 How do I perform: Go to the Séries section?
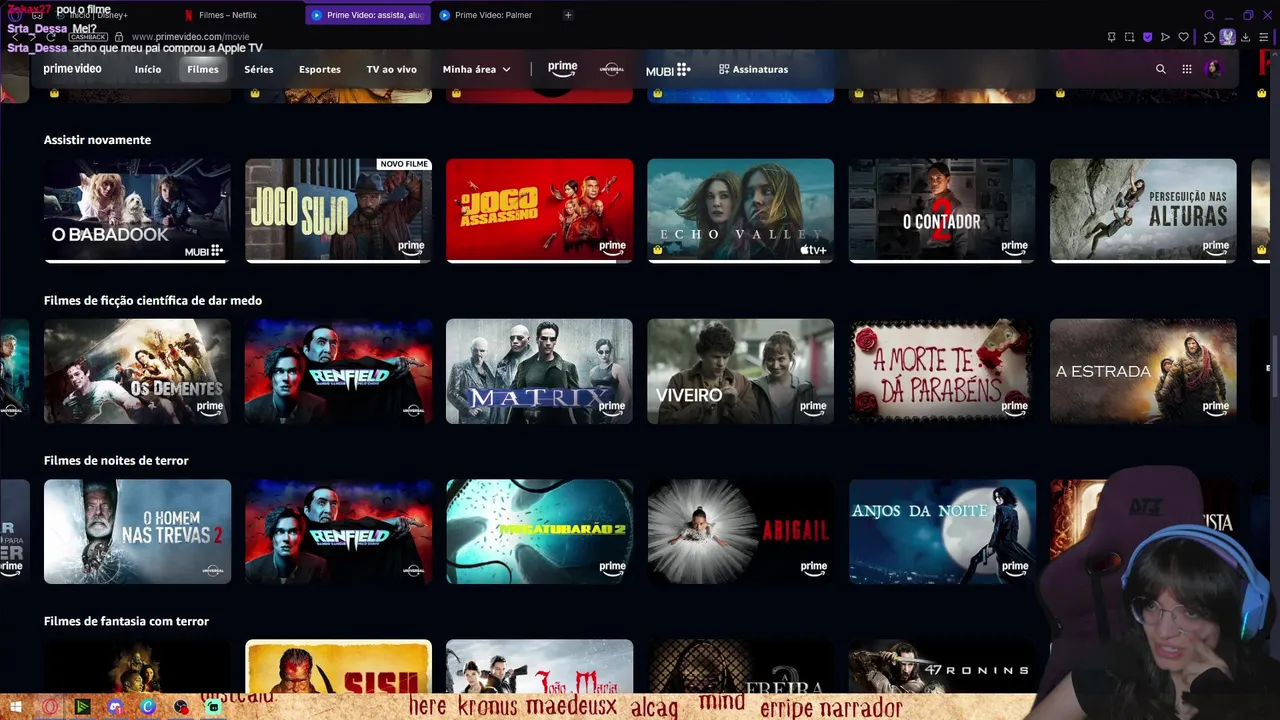tap(259, 69)
